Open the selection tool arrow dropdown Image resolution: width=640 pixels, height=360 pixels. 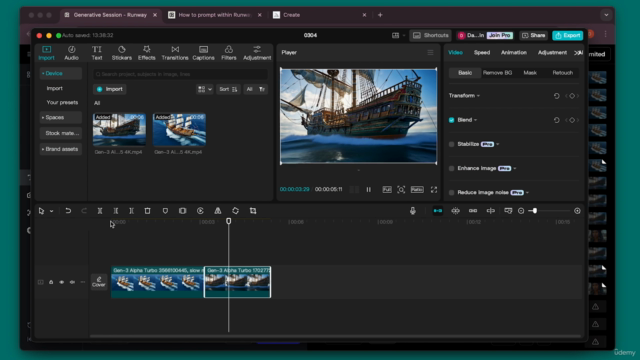point(51,211)
